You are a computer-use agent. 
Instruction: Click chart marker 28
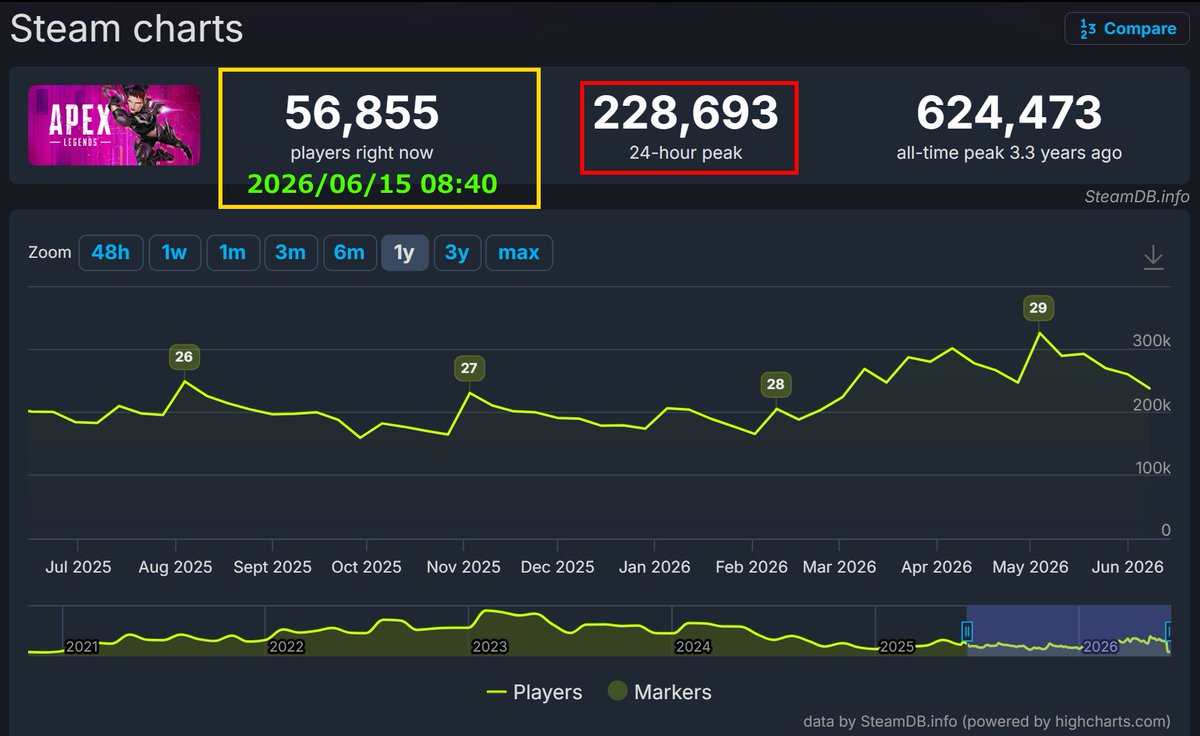[x=775, y=384]
